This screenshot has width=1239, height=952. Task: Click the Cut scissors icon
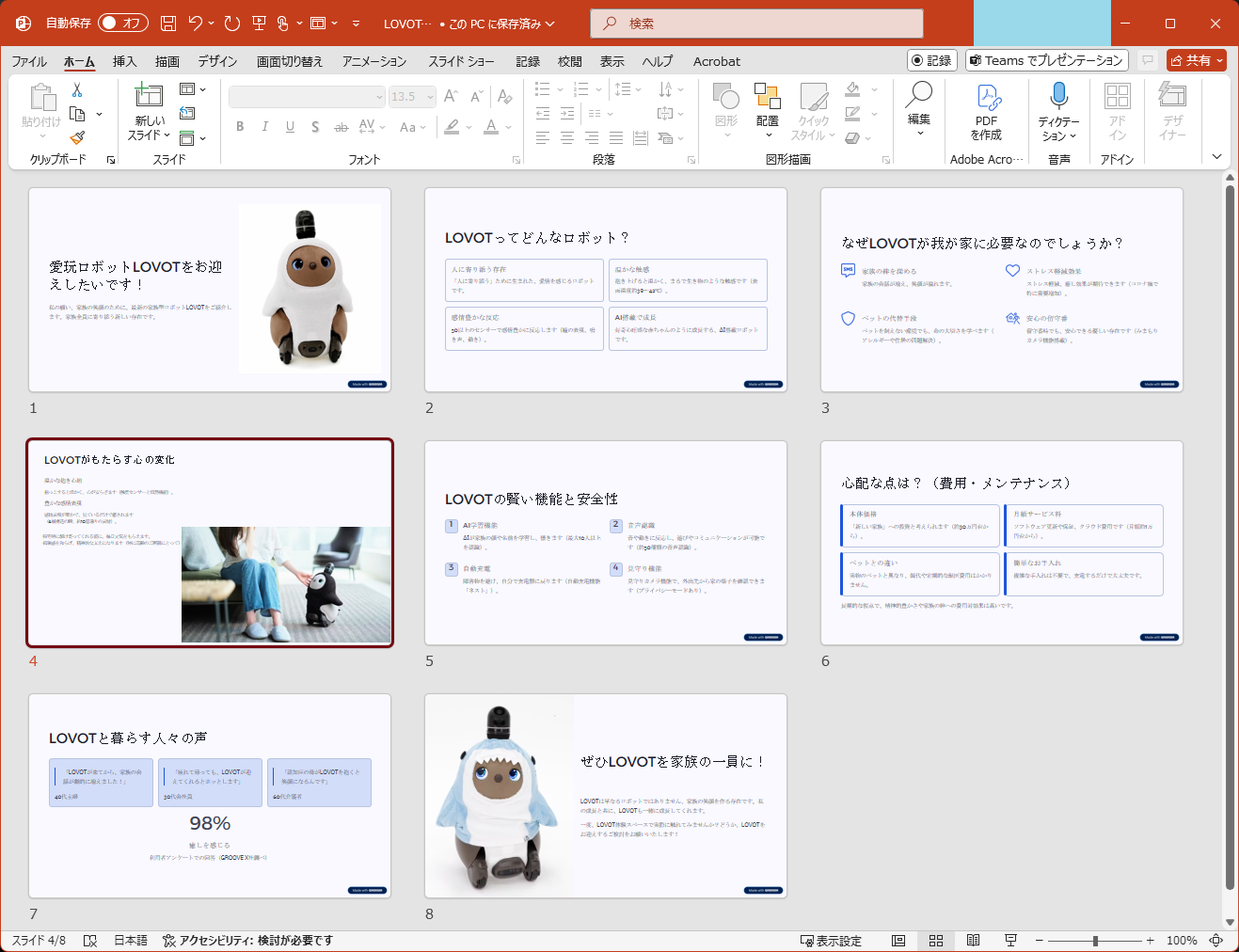pos(77,90)
